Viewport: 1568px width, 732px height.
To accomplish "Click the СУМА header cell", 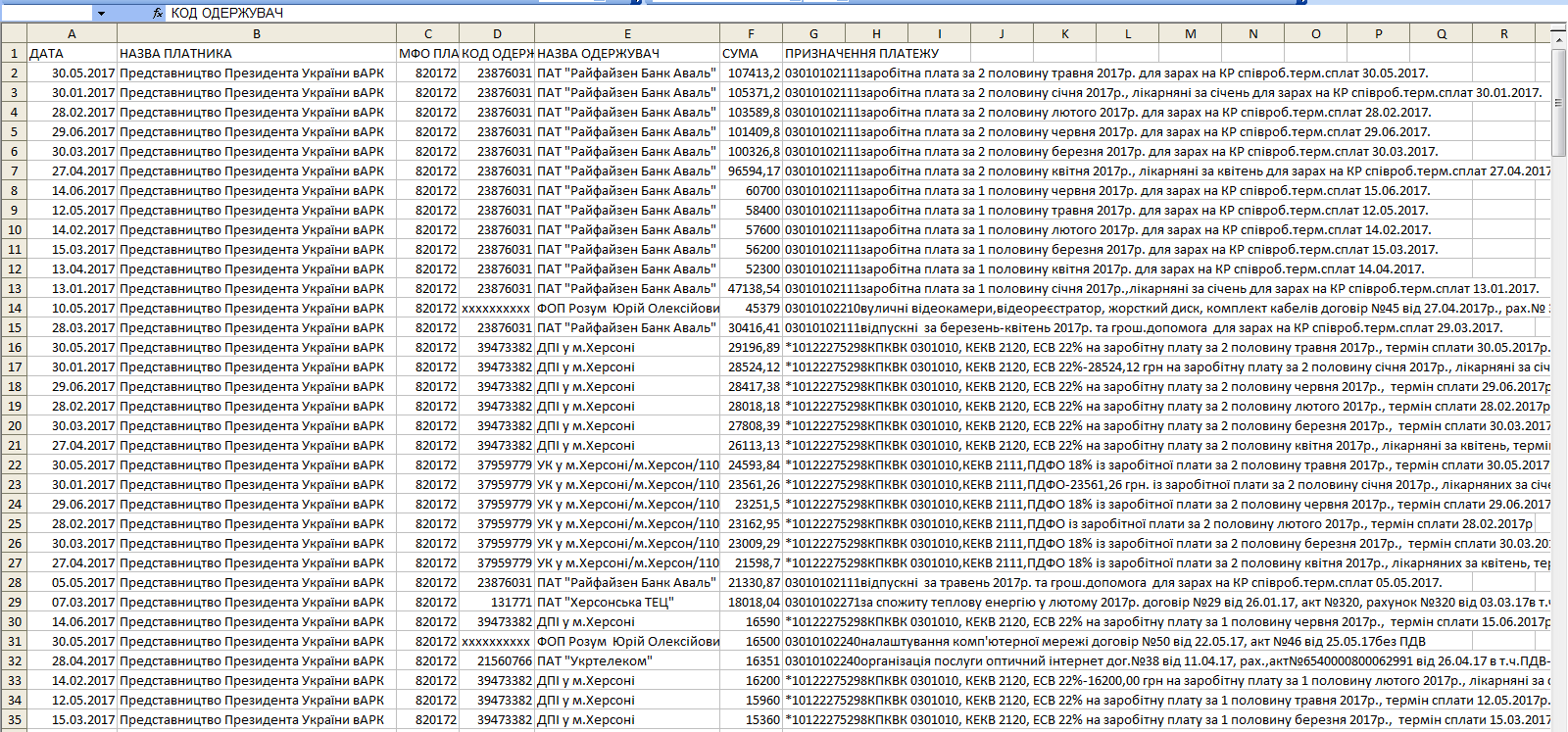I will click(751, 53).
